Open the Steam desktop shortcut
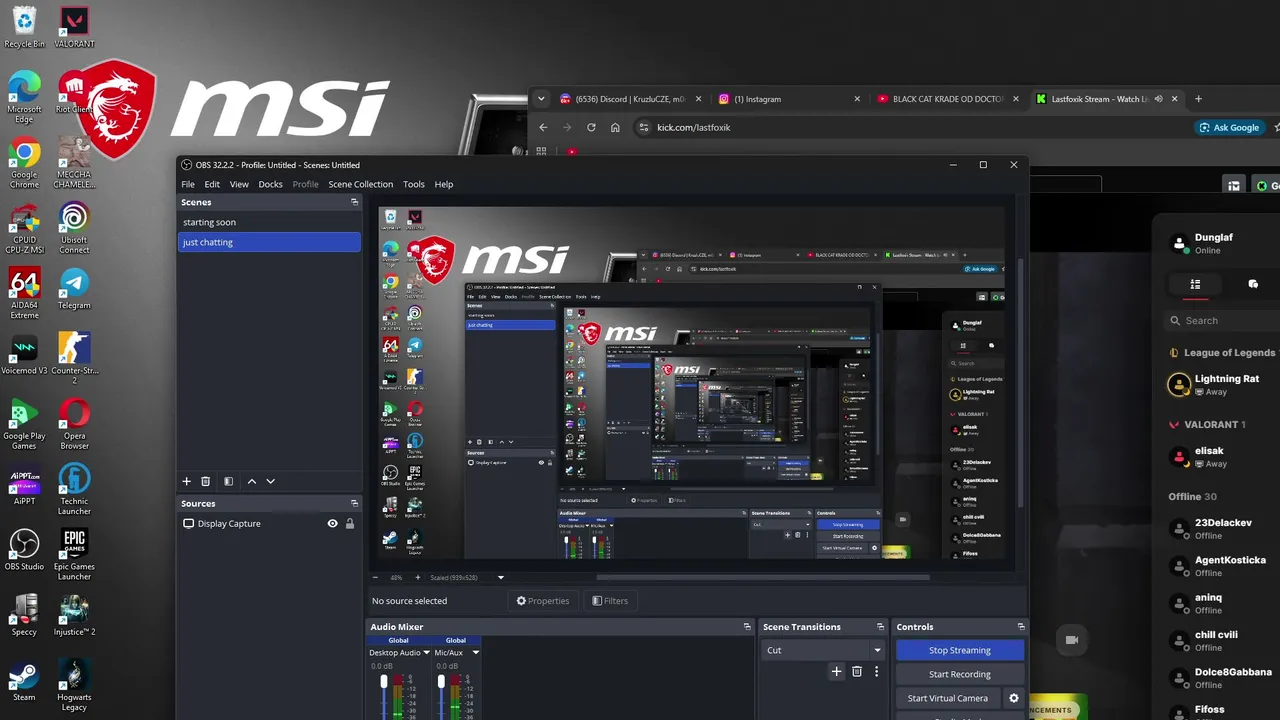1280x720 pixels. coord(24,679)
